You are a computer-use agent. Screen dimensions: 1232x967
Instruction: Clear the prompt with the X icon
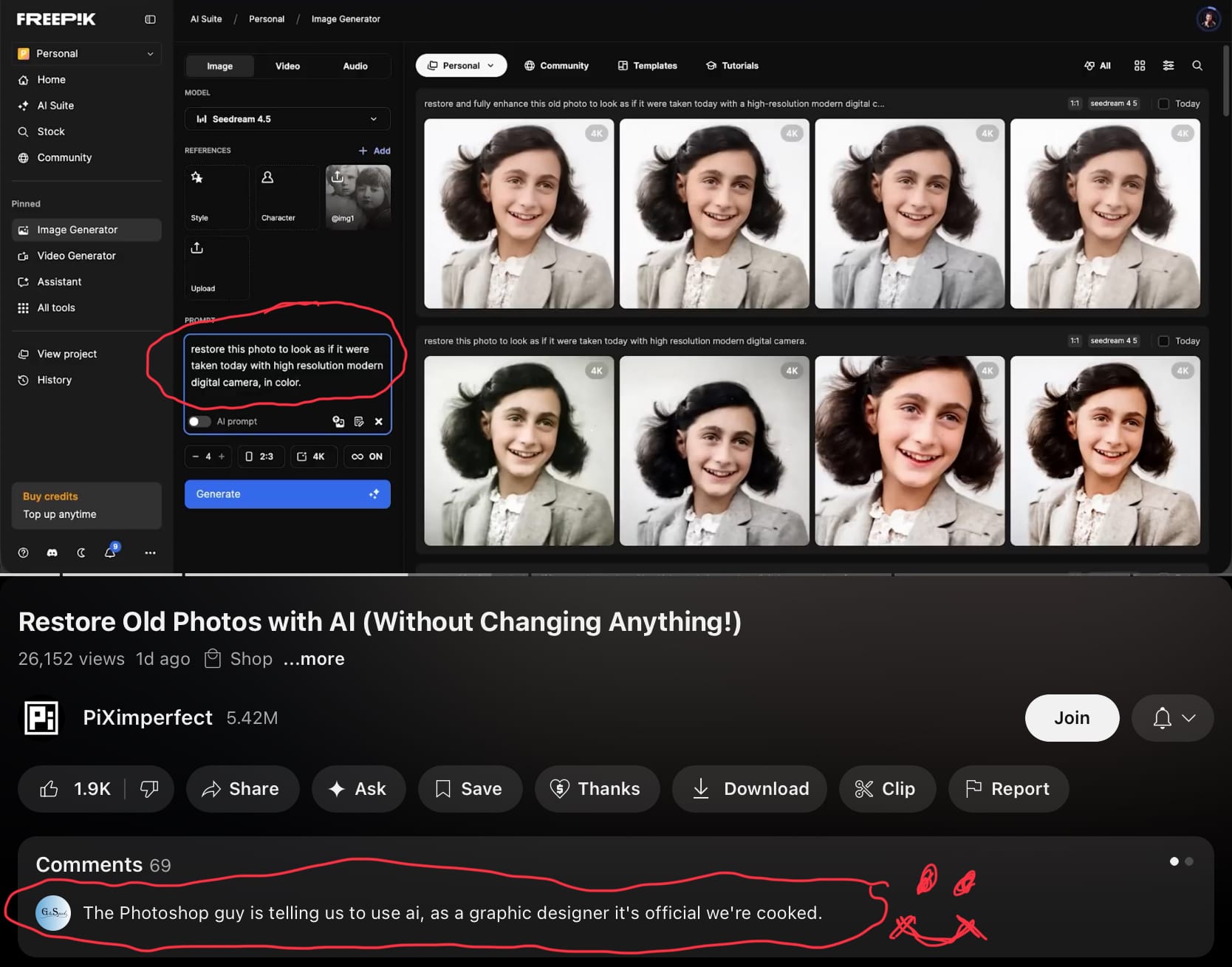(x=379, y=422)
